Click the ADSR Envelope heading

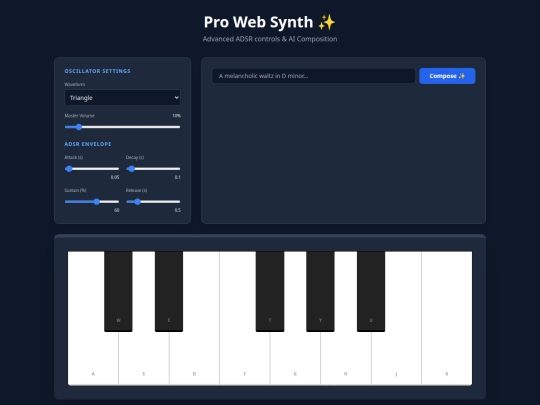(x=88, y=144)
